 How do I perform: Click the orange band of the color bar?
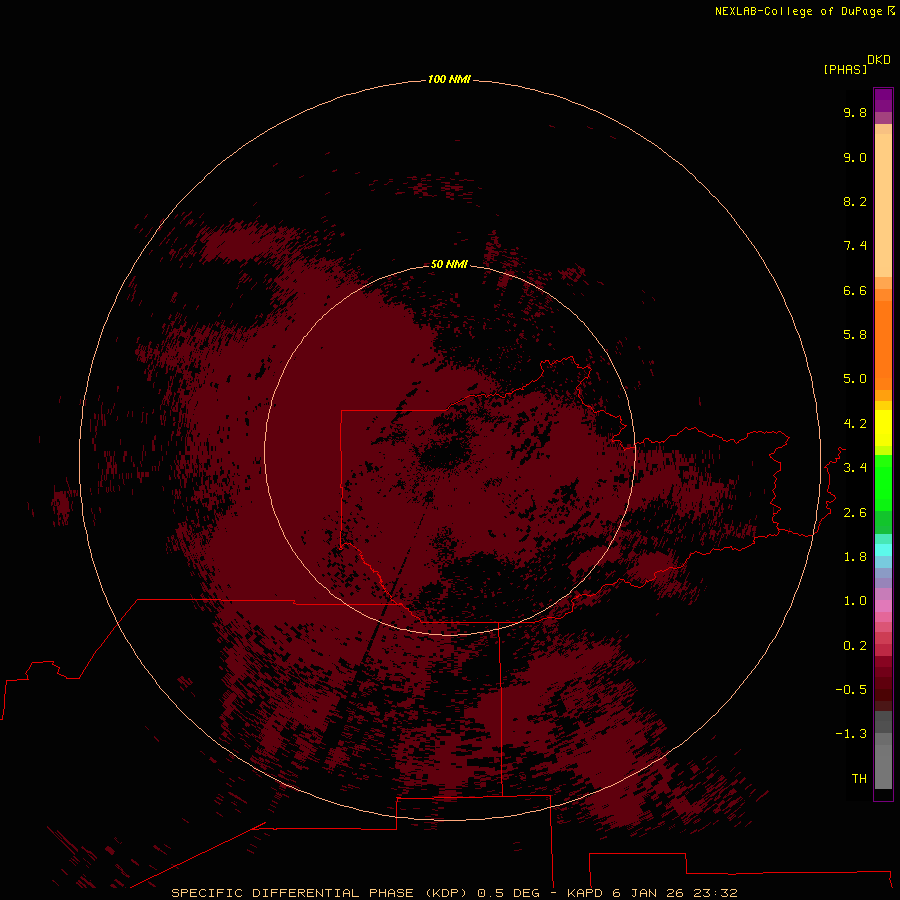click(x=883, y=344)
